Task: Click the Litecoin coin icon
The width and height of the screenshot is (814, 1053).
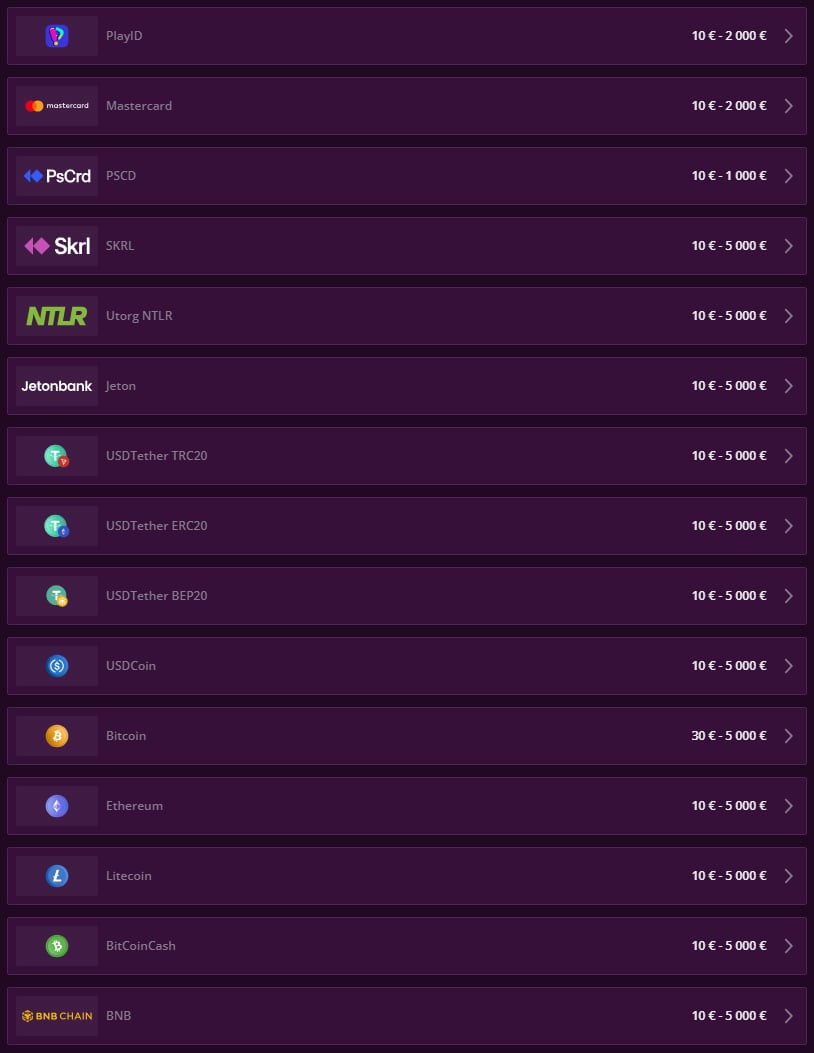Action: click(x=56, y=875)
